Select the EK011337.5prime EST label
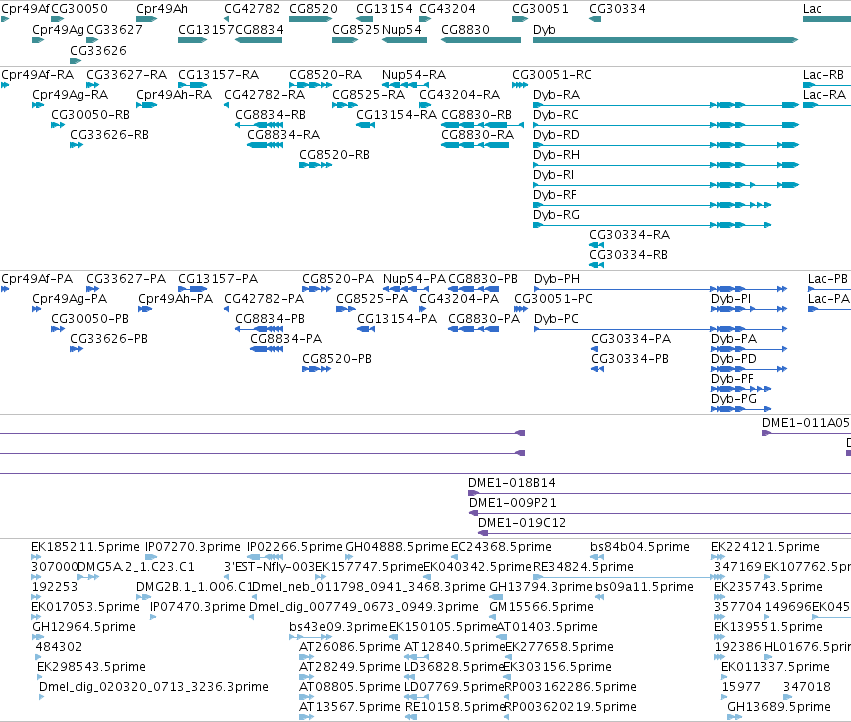This screenshot has width=851, height=722. coord(775,667)
